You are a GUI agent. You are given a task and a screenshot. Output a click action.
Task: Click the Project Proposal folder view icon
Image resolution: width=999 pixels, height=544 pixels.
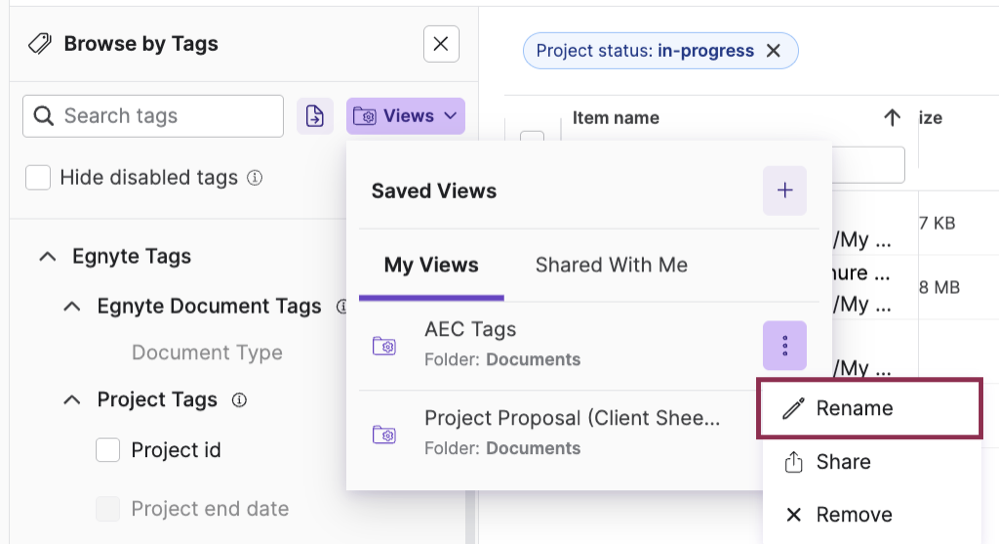[x=384, y=434]
